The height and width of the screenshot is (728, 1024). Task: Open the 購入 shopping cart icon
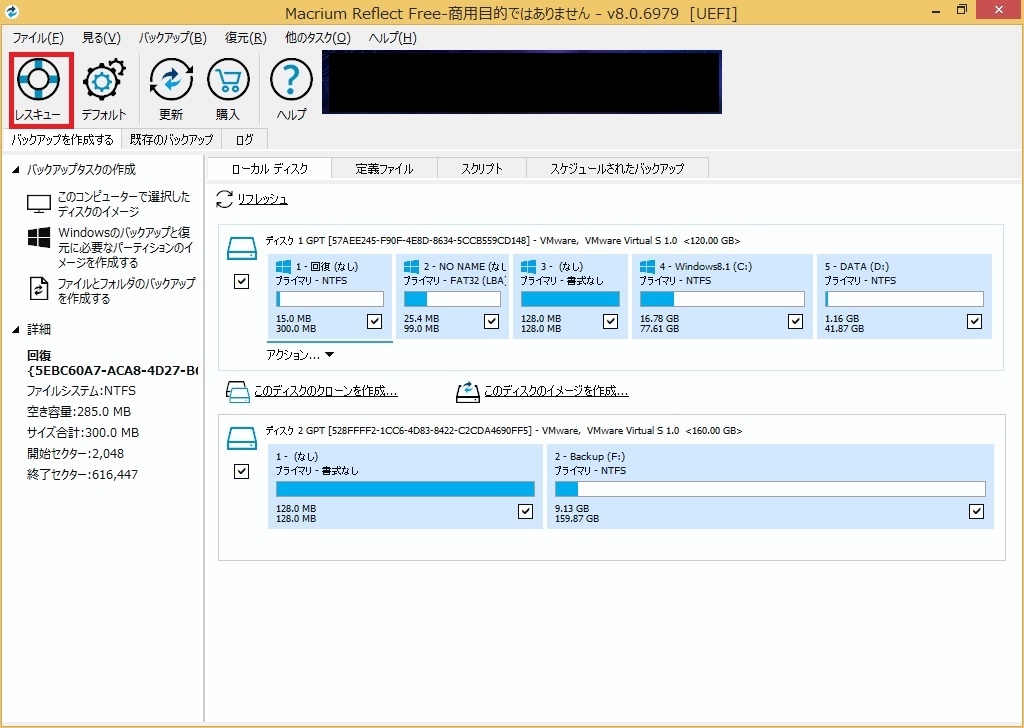(x=228, y=80)
